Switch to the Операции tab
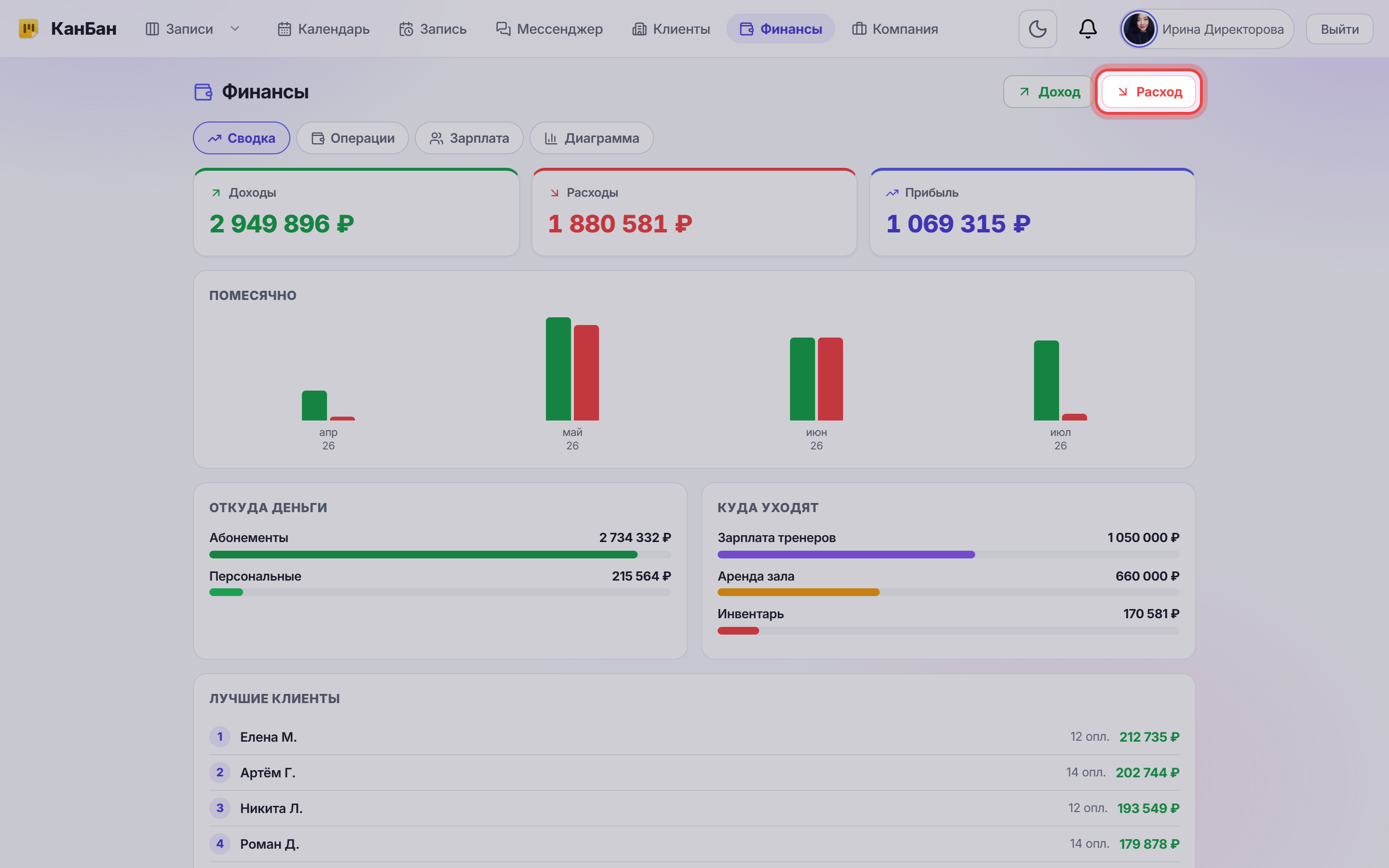The width and height of the screenshot is (1389, 868). click(353, 138)
